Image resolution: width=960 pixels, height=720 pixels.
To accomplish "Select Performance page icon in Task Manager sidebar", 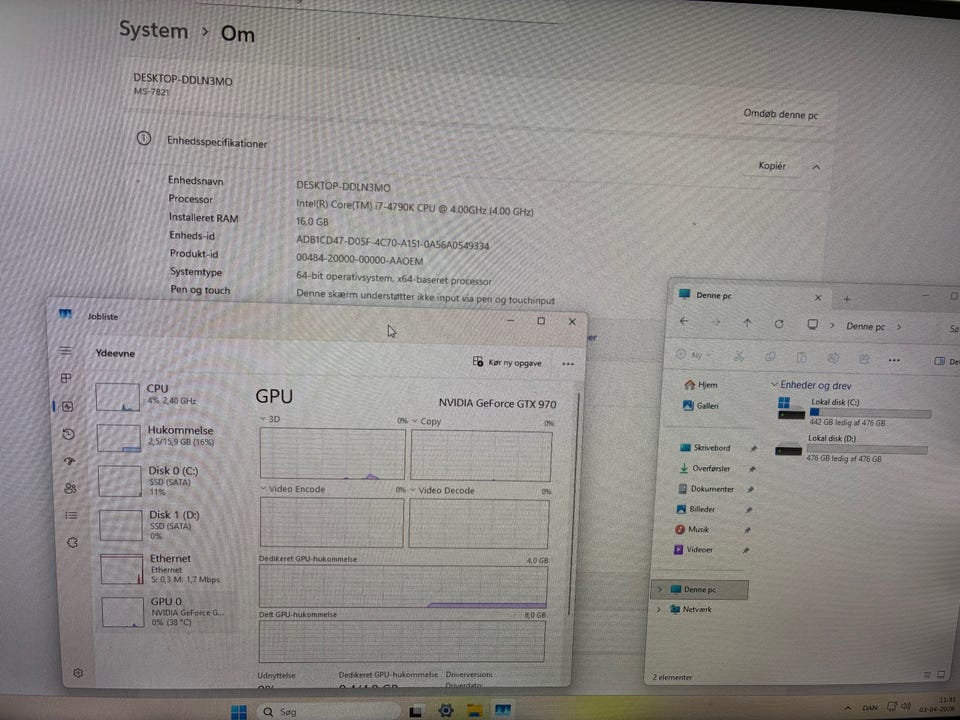I will pyautogui.click(x=67, y=406).
